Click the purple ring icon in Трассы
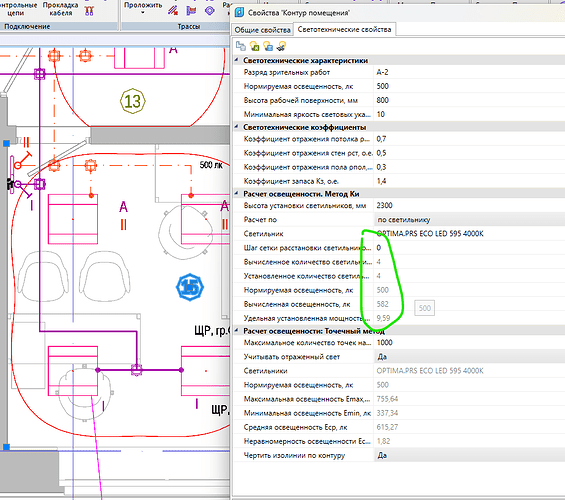This screenshot has width=565, height=500. point(210,11)
